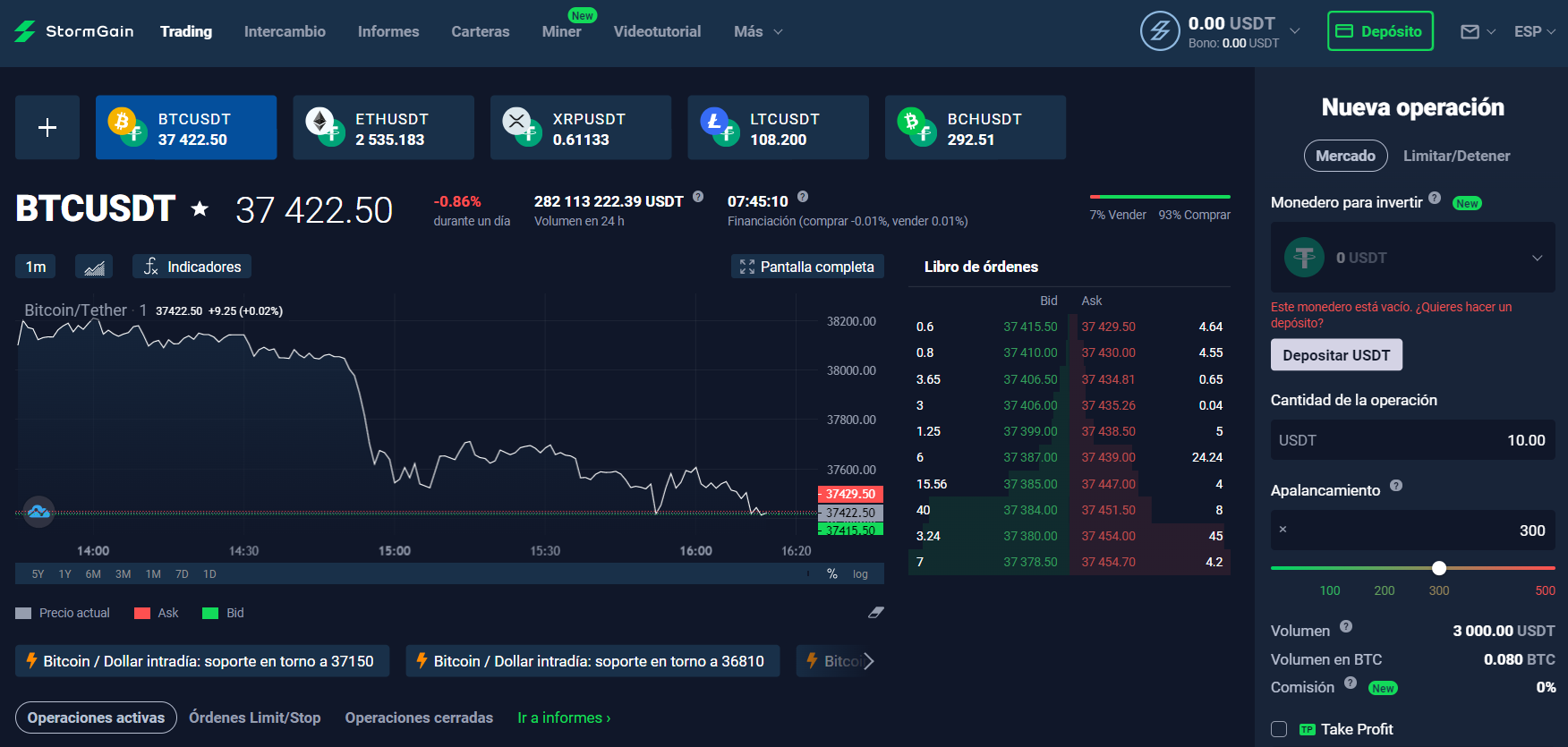The image size is (1568, 747).
Task: Toggle log scale on chart
Action: pyautogui.click(x=860, y=574)
